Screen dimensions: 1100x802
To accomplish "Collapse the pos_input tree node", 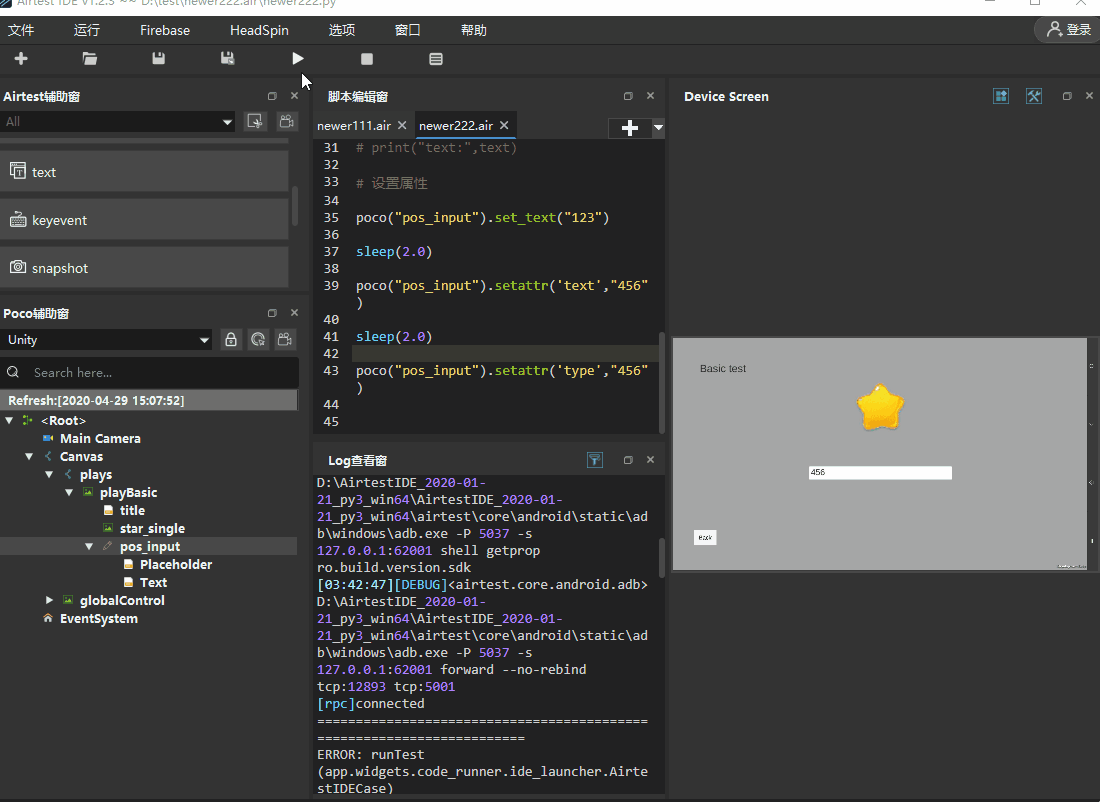I will (89, 547).
